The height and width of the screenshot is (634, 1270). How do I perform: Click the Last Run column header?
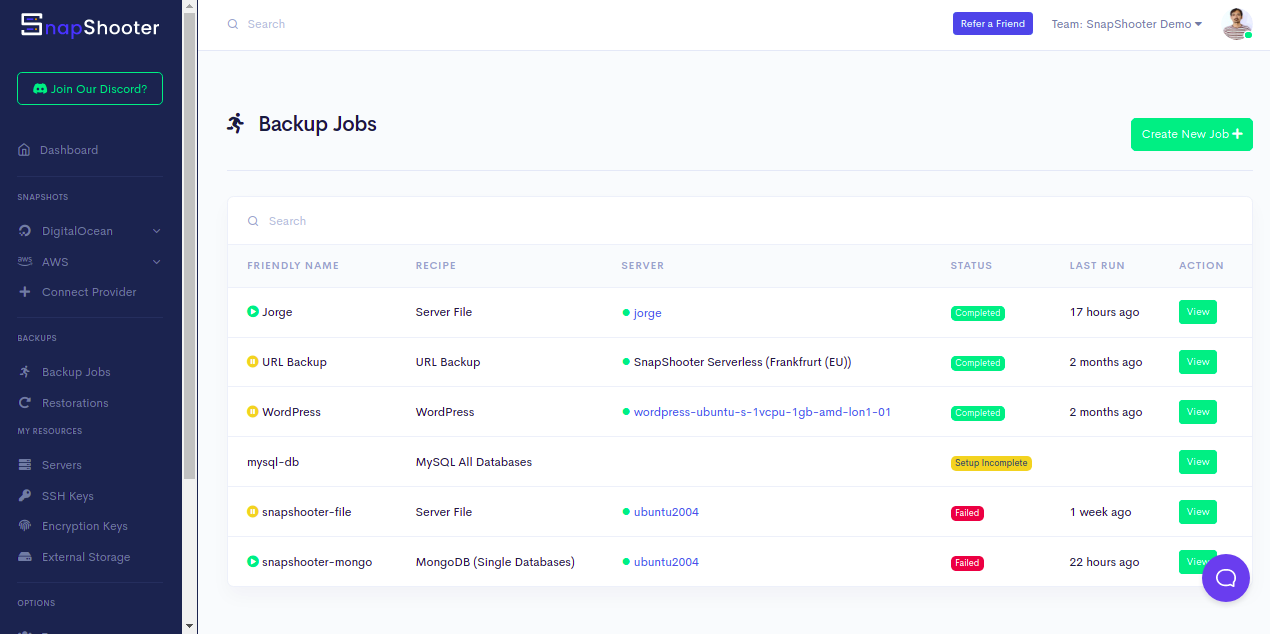[1097, 266]
